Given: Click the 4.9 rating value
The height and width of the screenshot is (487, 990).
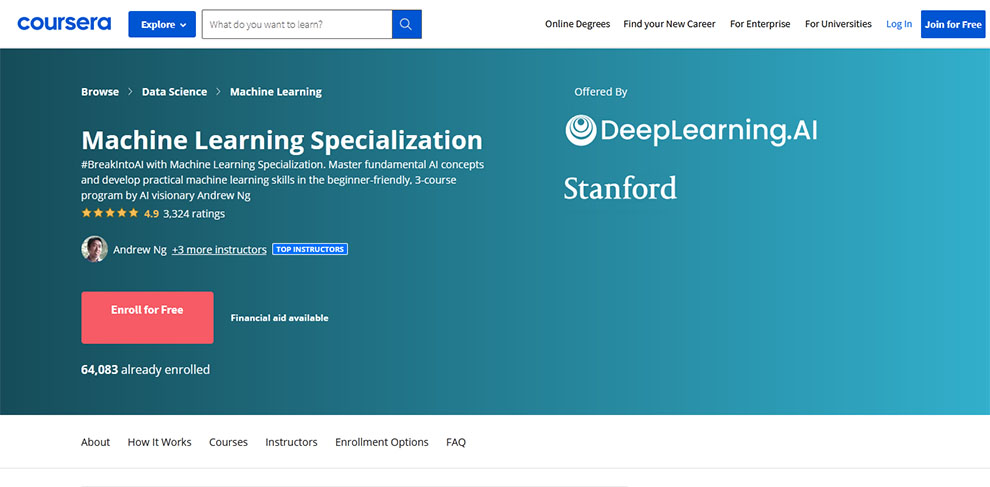Looking at the screenshot, I should coord(152,213).
